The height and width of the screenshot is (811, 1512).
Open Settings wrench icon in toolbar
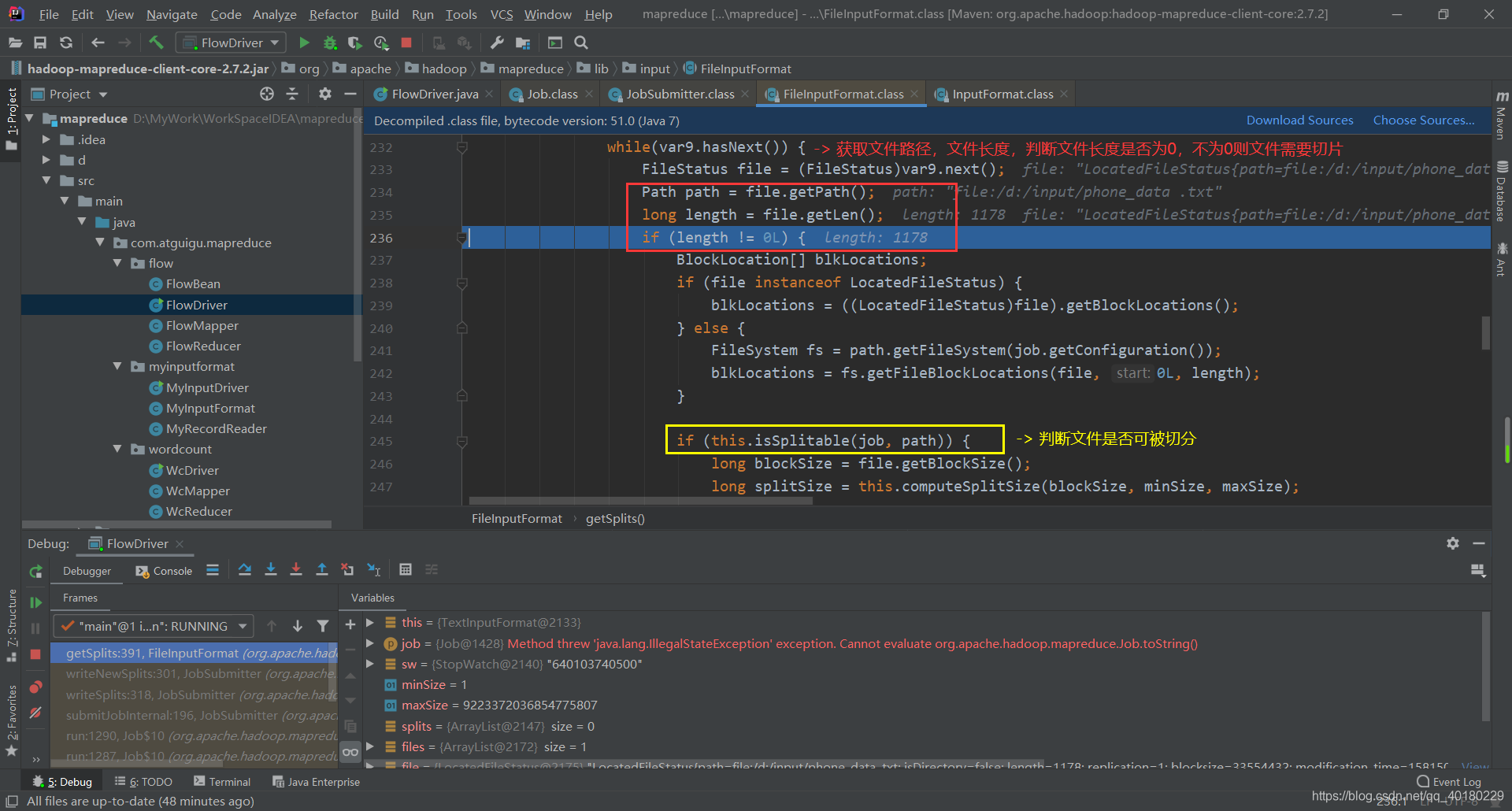(497, 43)
